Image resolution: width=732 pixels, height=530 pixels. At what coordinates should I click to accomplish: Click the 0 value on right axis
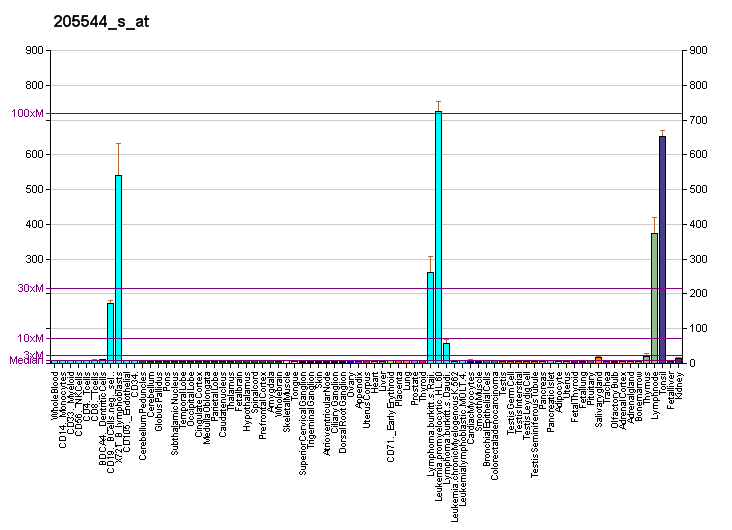(692, 363)
